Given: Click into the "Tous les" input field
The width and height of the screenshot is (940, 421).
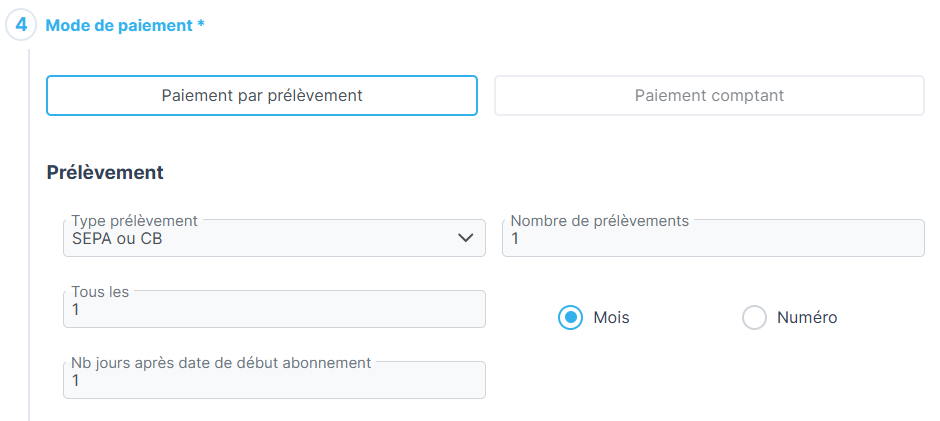Looking at the screenshot, I should tap(273, 311).
